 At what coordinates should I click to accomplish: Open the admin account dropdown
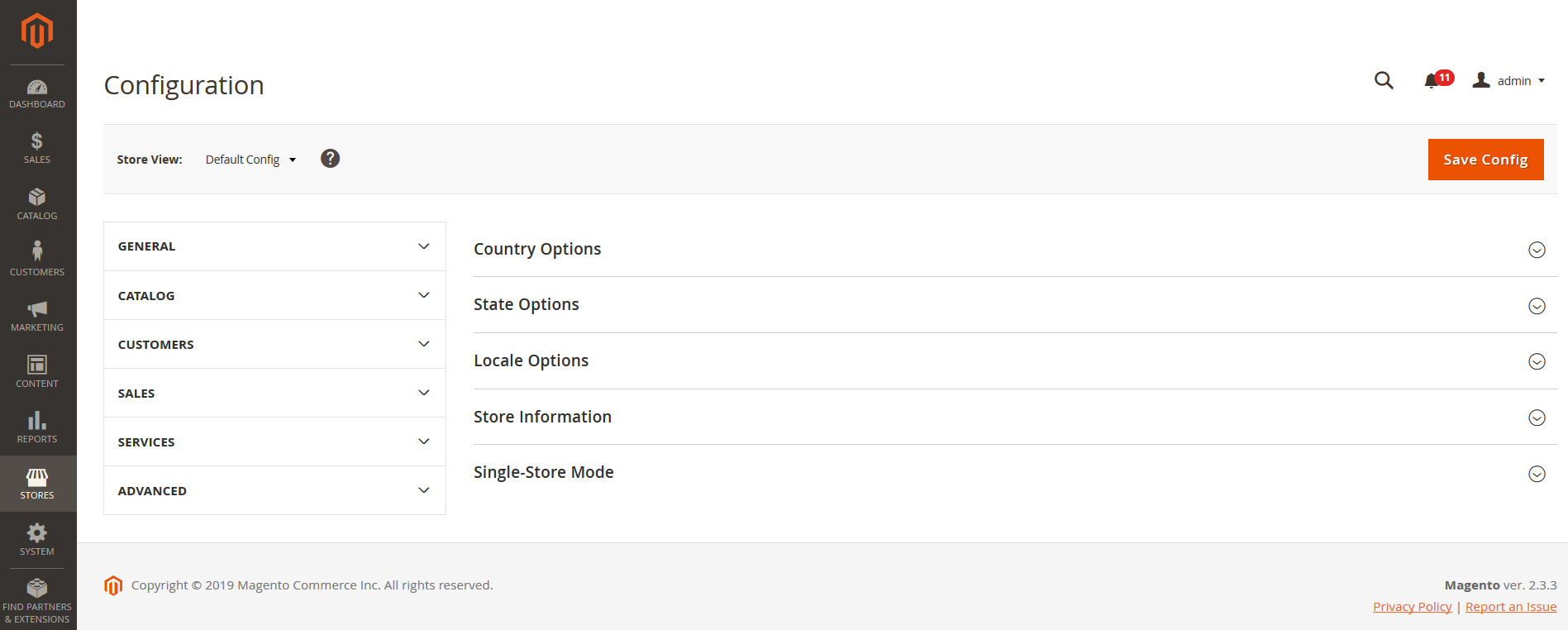point(1509,80)
